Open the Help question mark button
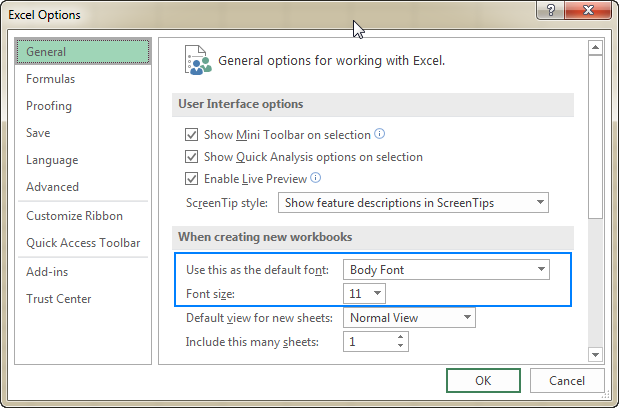This screenshot has height=408, width=619. [551, 10]
